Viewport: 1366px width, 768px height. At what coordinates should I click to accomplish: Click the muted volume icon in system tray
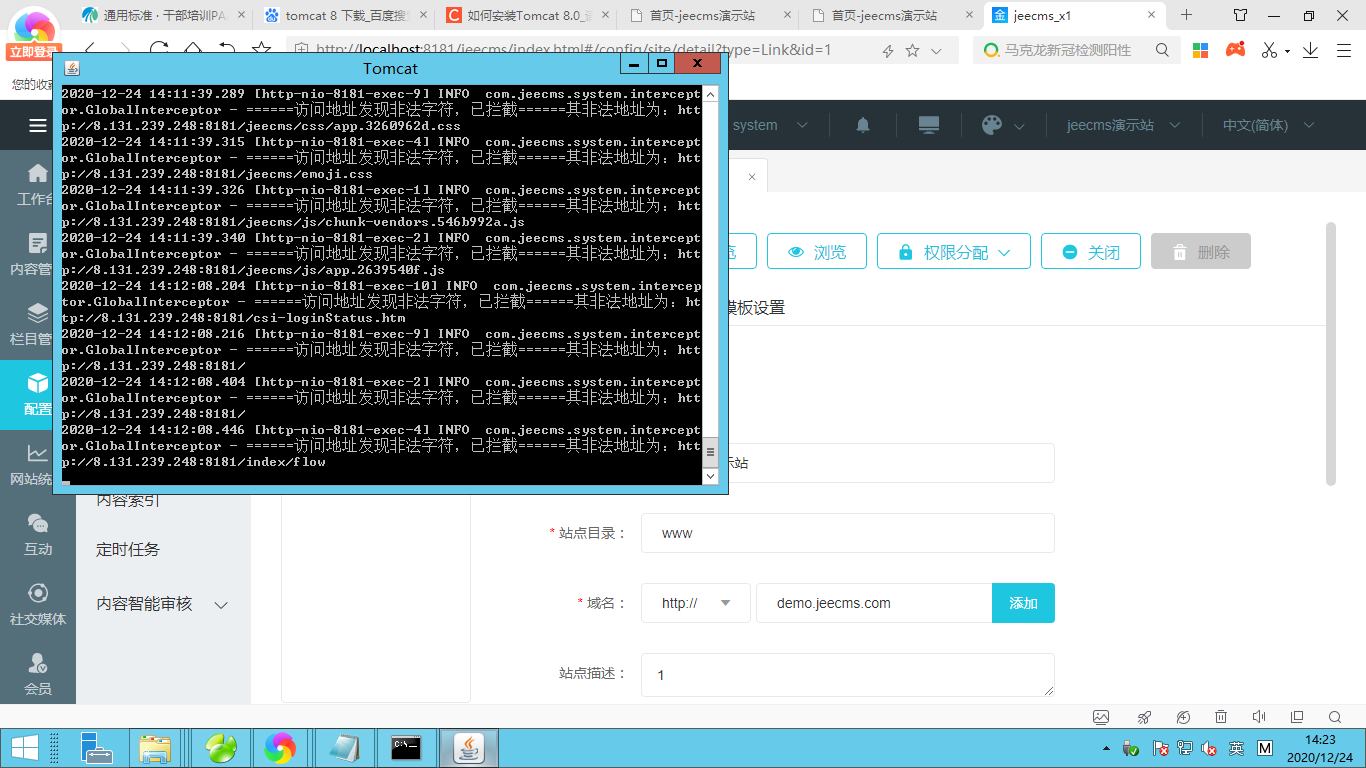[x=1209, y=748]
